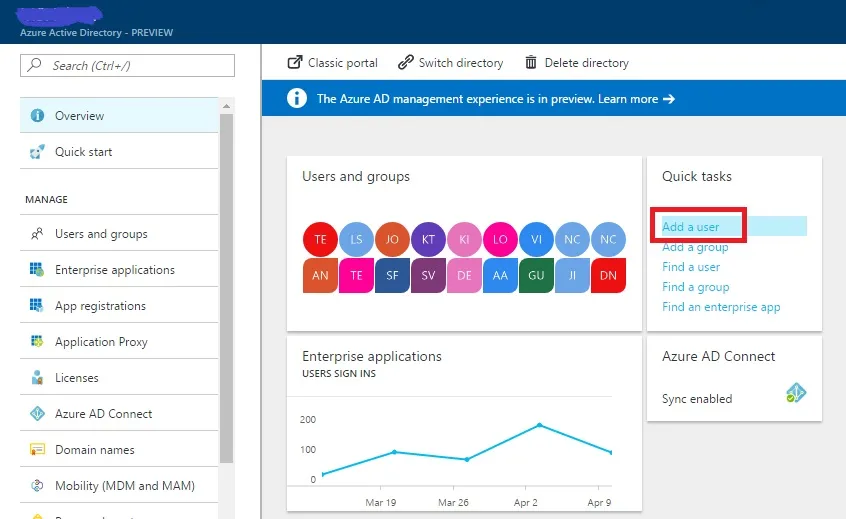Open Mobility (MDM and MAM) menu item
The width and height of the screenshot is (846, 519).
124,486
